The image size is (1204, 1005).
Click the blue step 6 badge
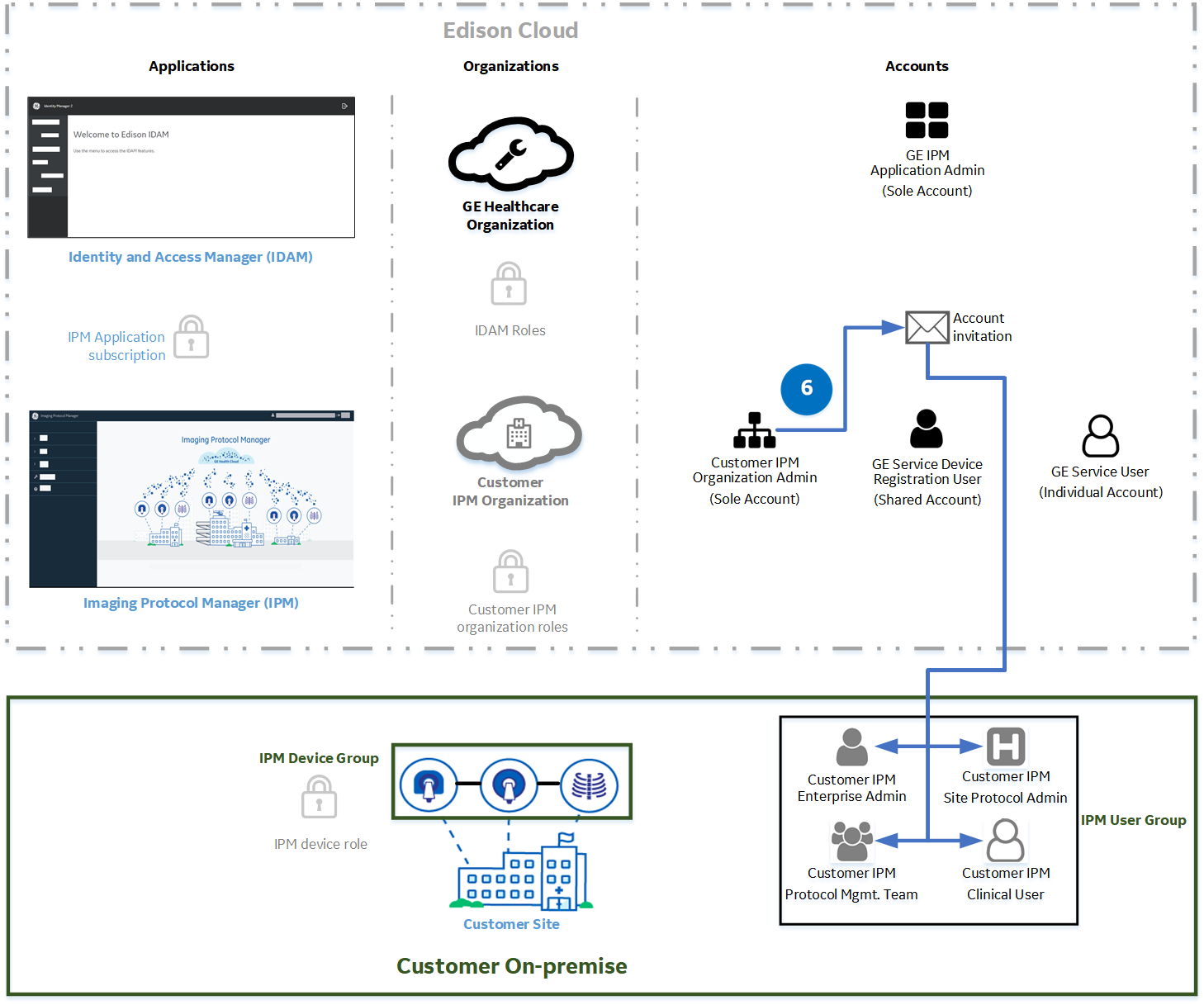pos(806,389)
